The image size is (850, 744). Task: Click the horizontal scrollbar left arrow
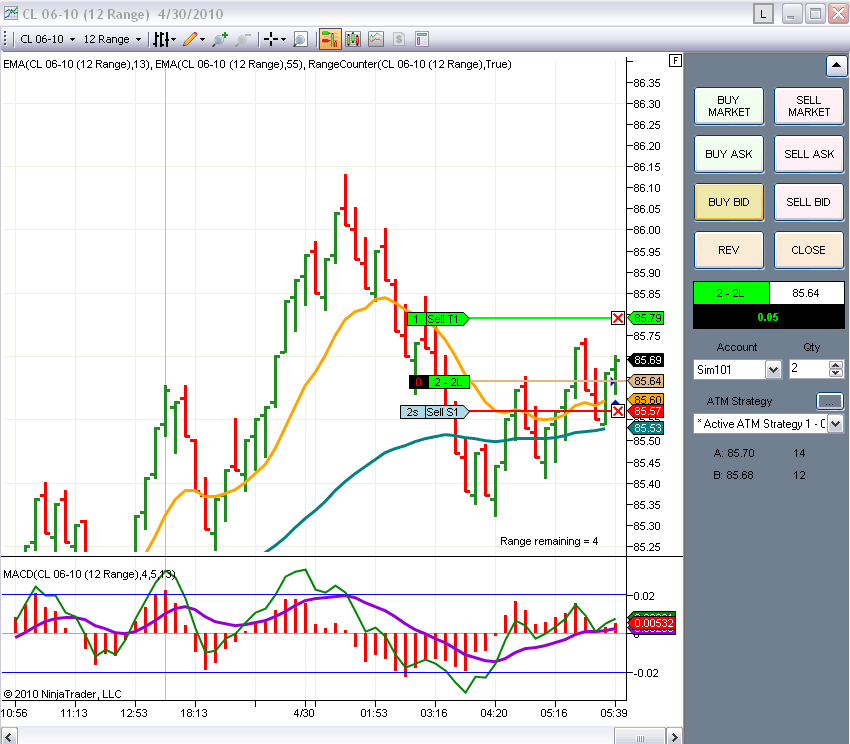[x=8, y=736]
